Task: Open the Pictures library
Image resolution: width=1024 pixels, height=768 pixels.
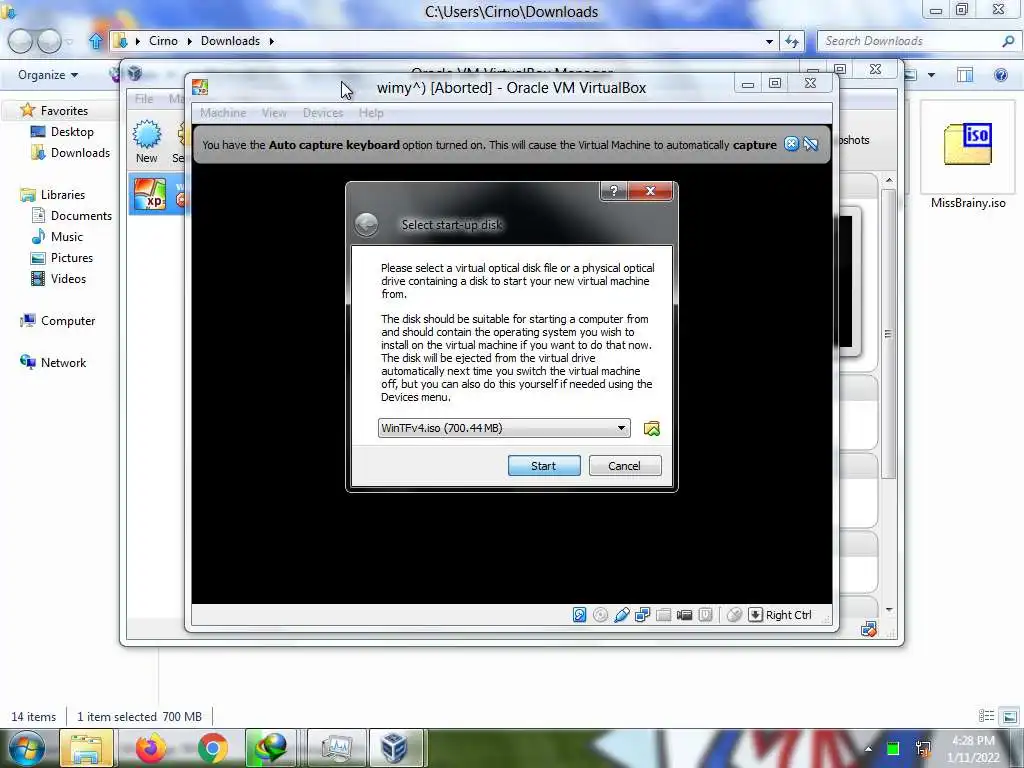Action: point(72,258)
